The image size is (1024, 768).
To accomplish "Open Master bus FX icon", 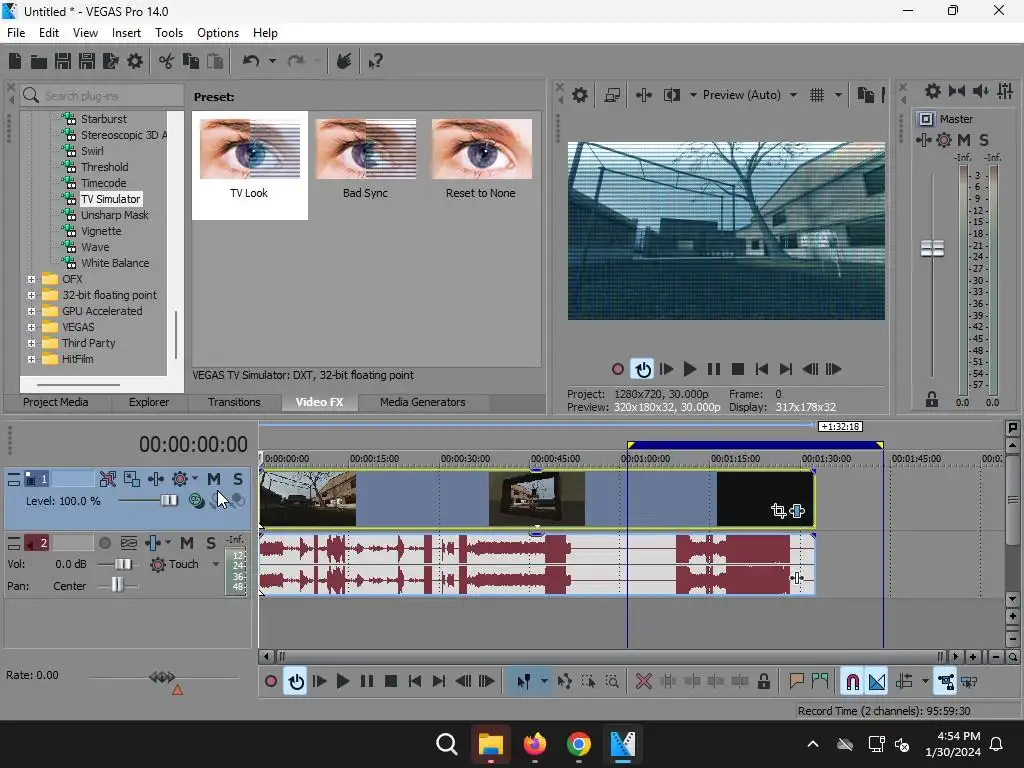I will 923,140.
